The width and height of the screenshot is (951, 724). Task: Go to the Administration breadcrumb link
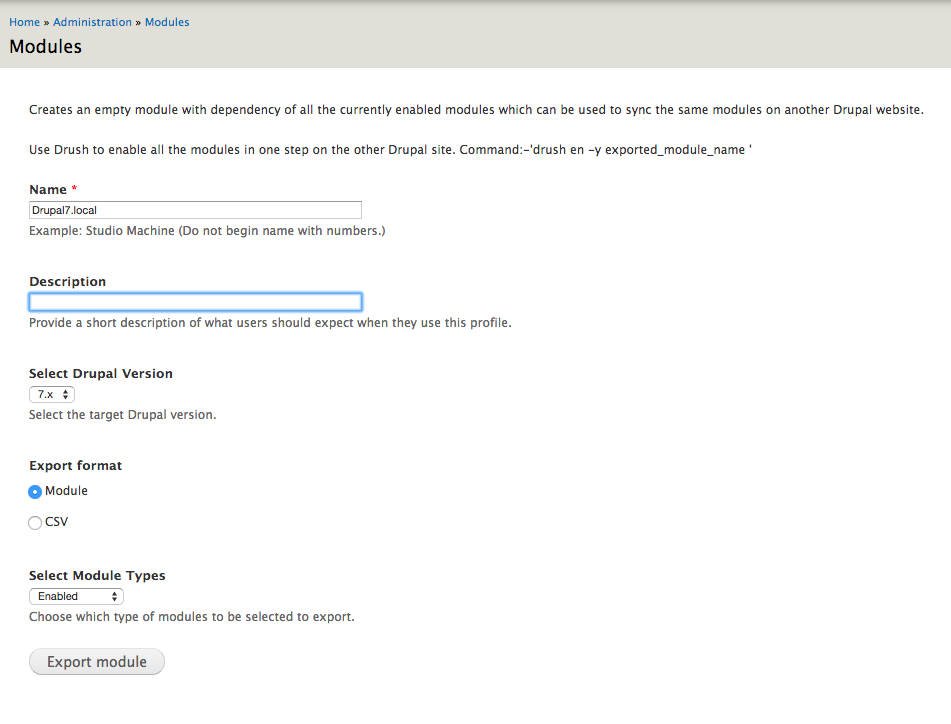[92, 22]
